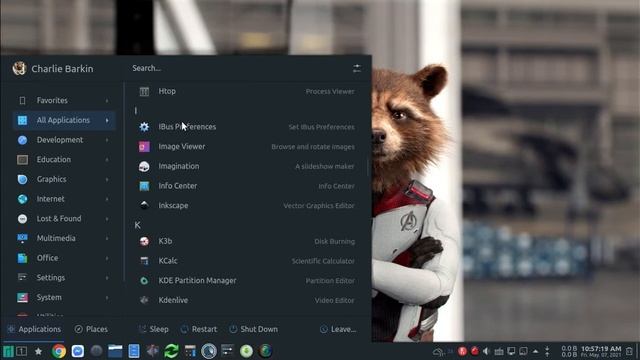Show hidden system tray icons arrow
The height and width of the screenshot is (360, 640).
pos(536,351)
